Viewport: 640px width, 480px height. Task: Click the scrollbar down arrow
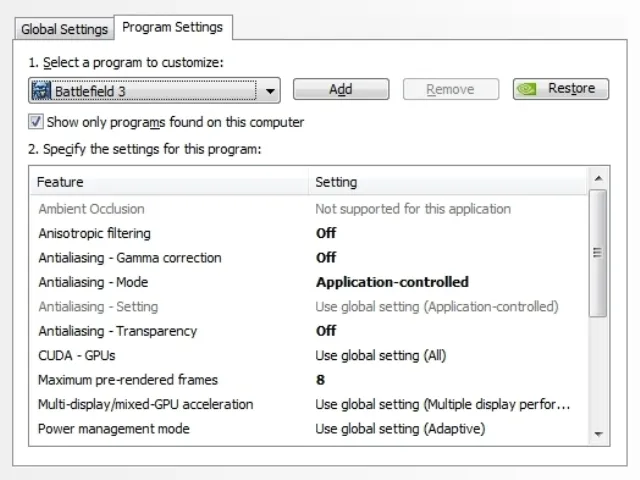[x=598, y=434]
